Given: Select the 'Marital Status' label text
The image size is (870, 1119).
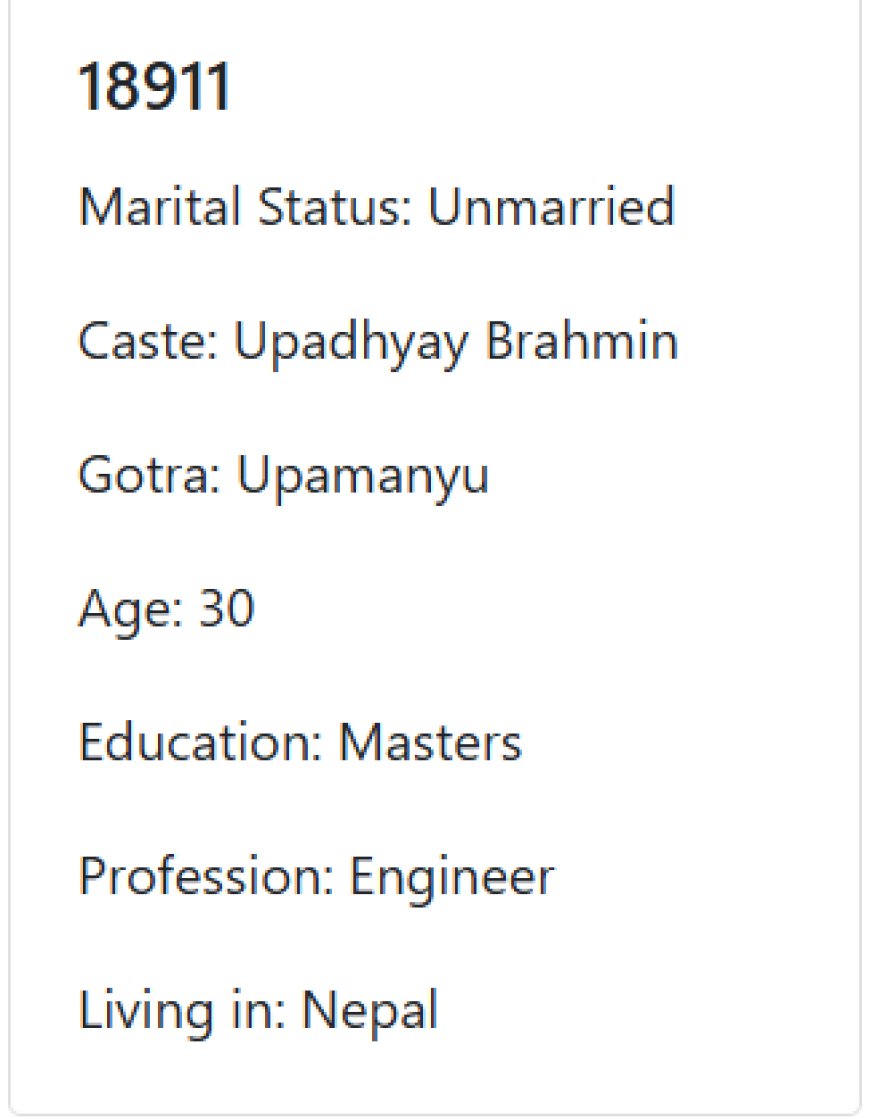Looking at the screenshot, I should click(246, 206).
